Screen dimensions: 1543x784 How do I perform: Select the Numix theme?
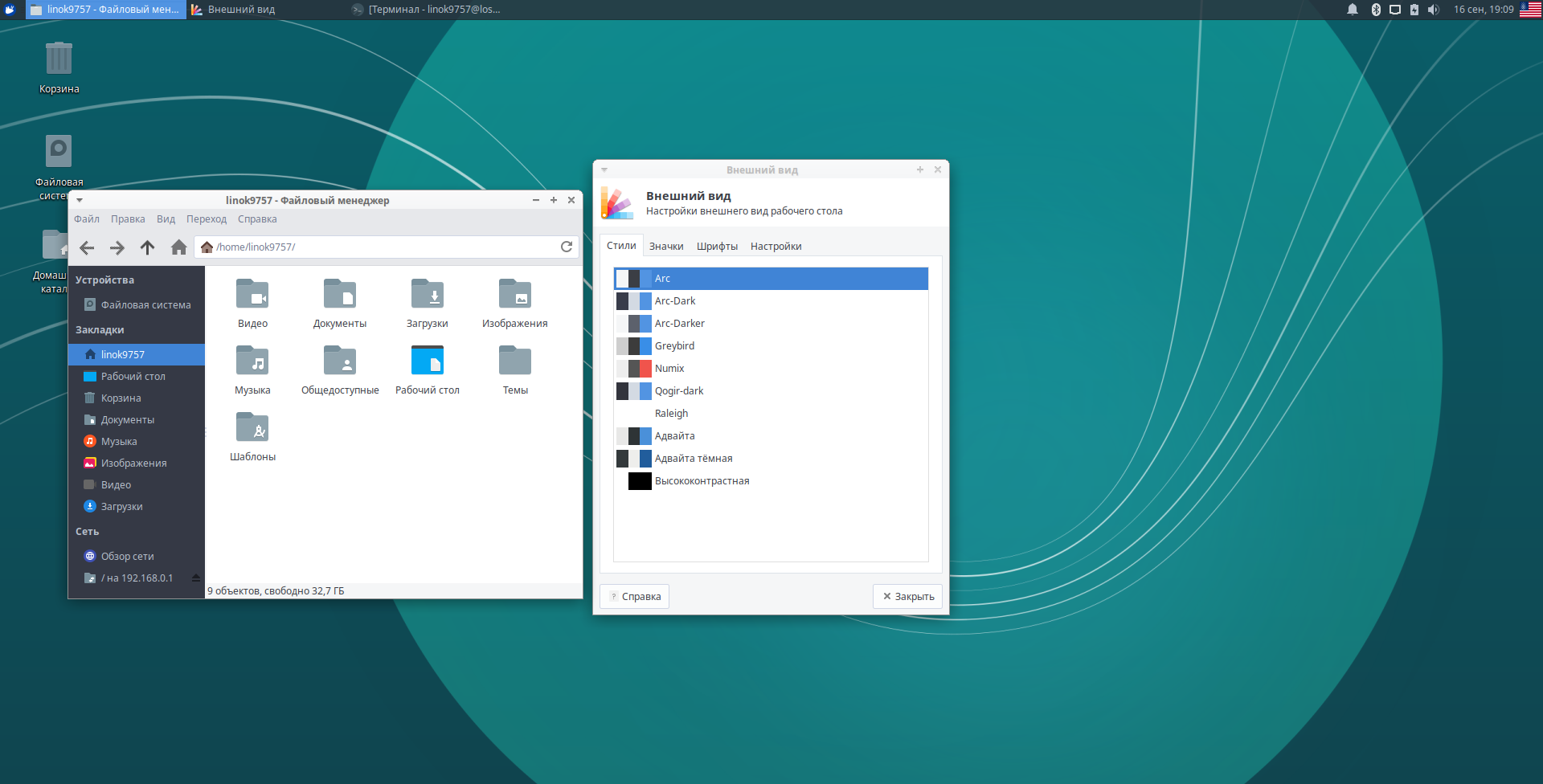pyautogui.click(x=771, y=369)
